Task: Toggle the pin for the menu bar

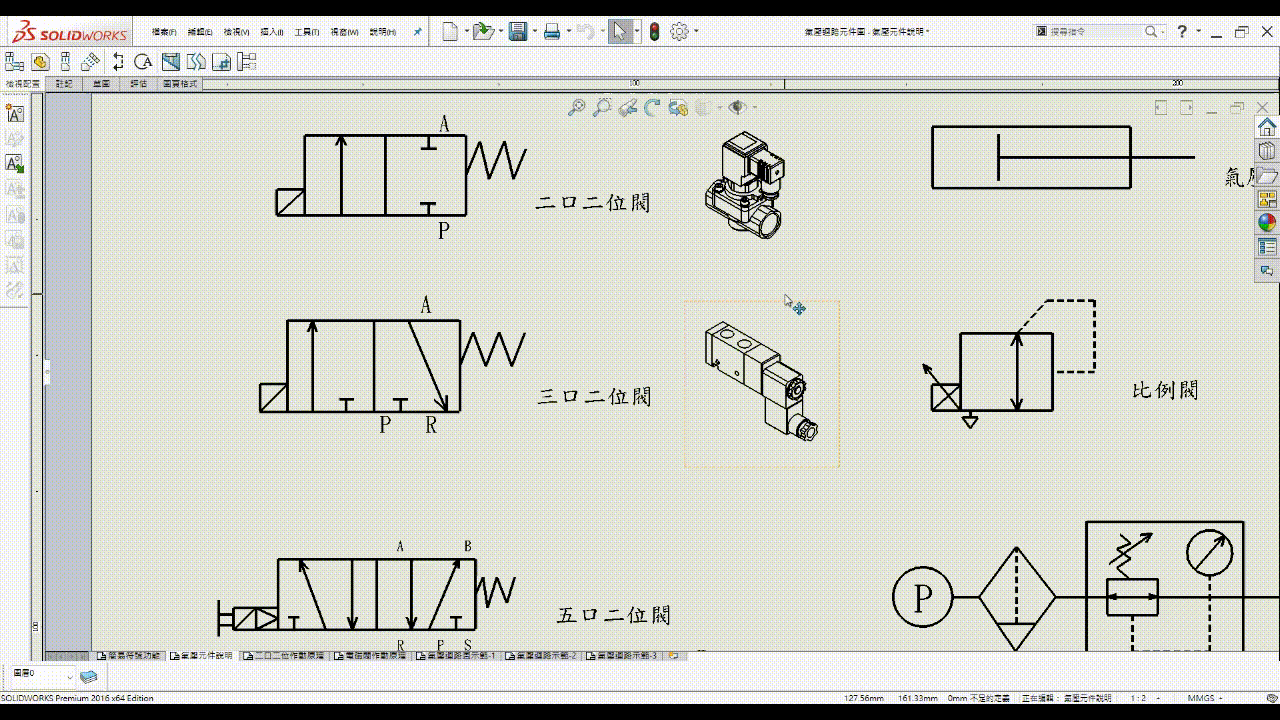Action: coord(418,32)
